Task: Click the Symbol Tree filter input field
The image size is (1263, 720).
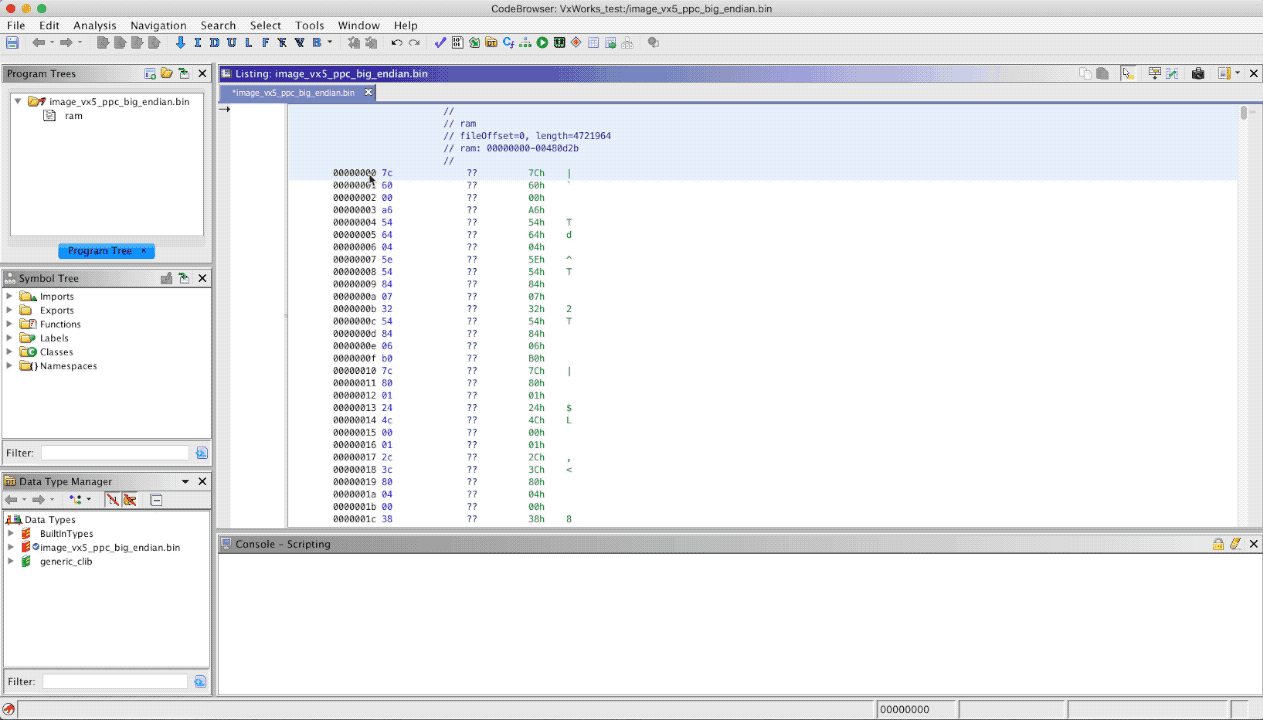Action: point(115,453)
